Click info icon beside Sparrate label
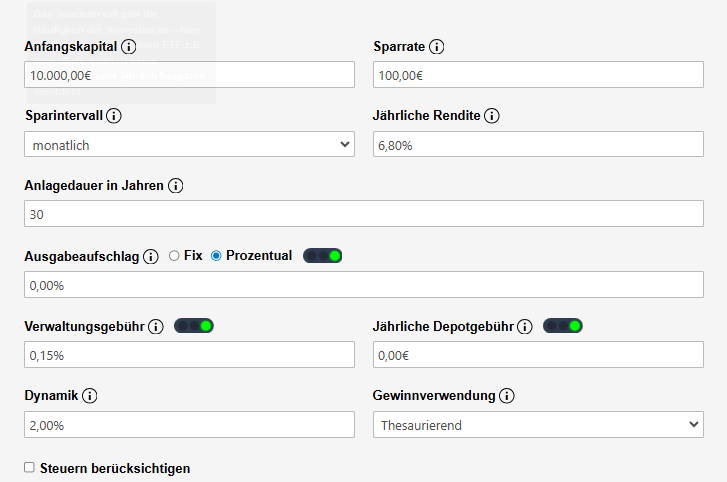The image size is (727, 482). click(437, 47)
